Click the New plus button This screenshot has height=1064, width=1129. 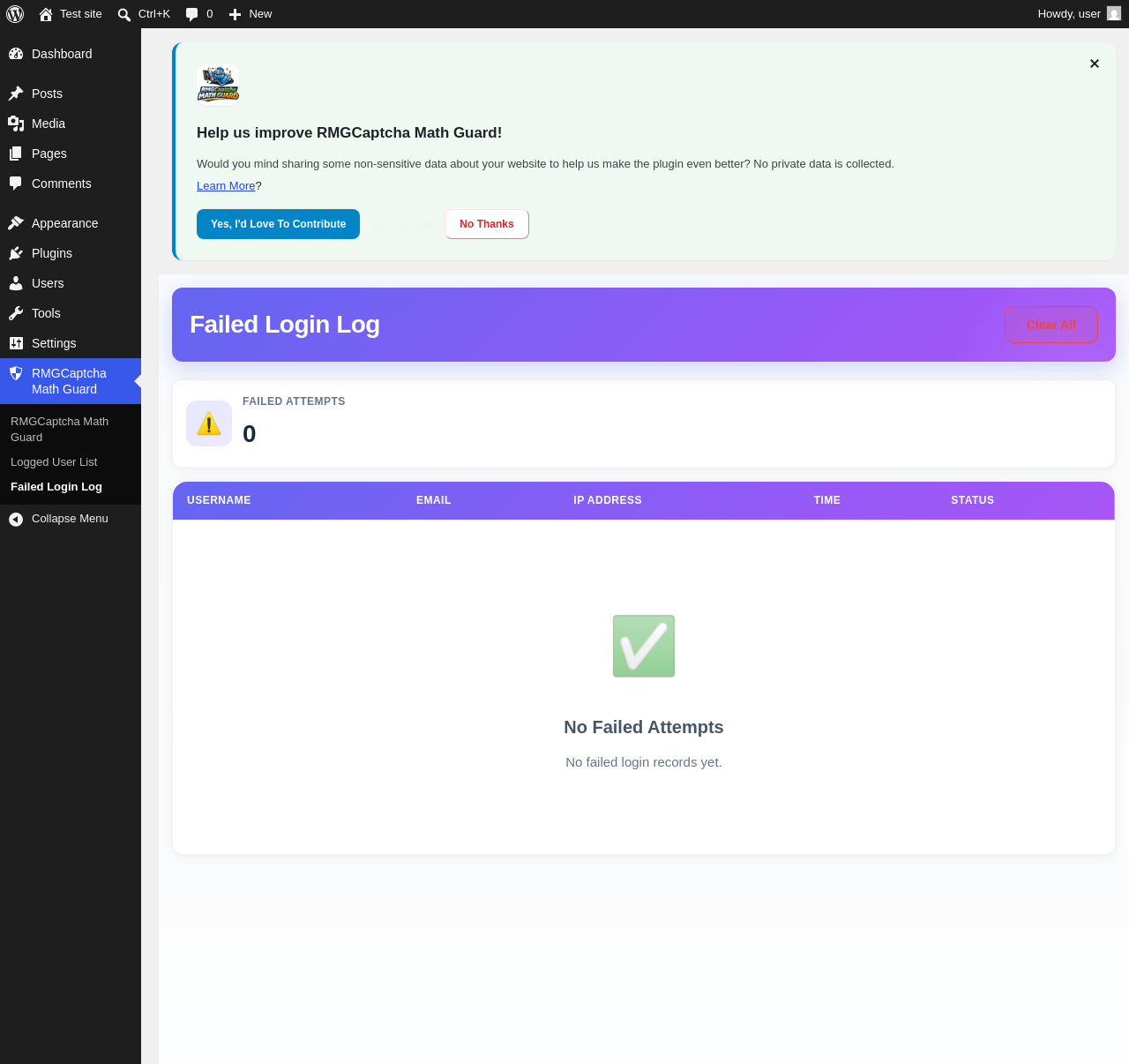click(235, 14)
